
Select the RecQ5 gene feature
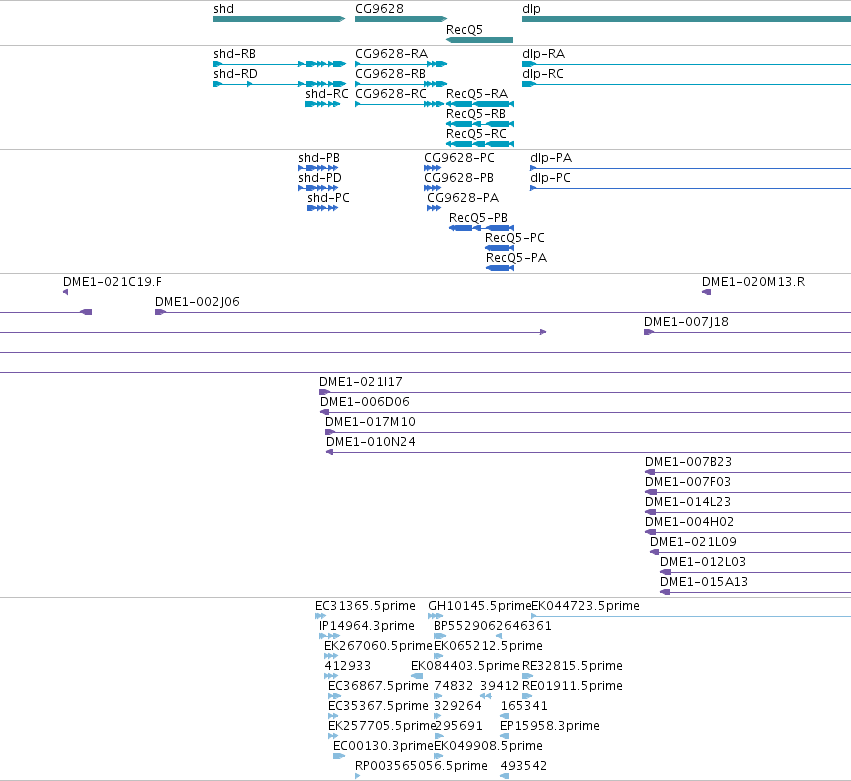tap(479, 40)
